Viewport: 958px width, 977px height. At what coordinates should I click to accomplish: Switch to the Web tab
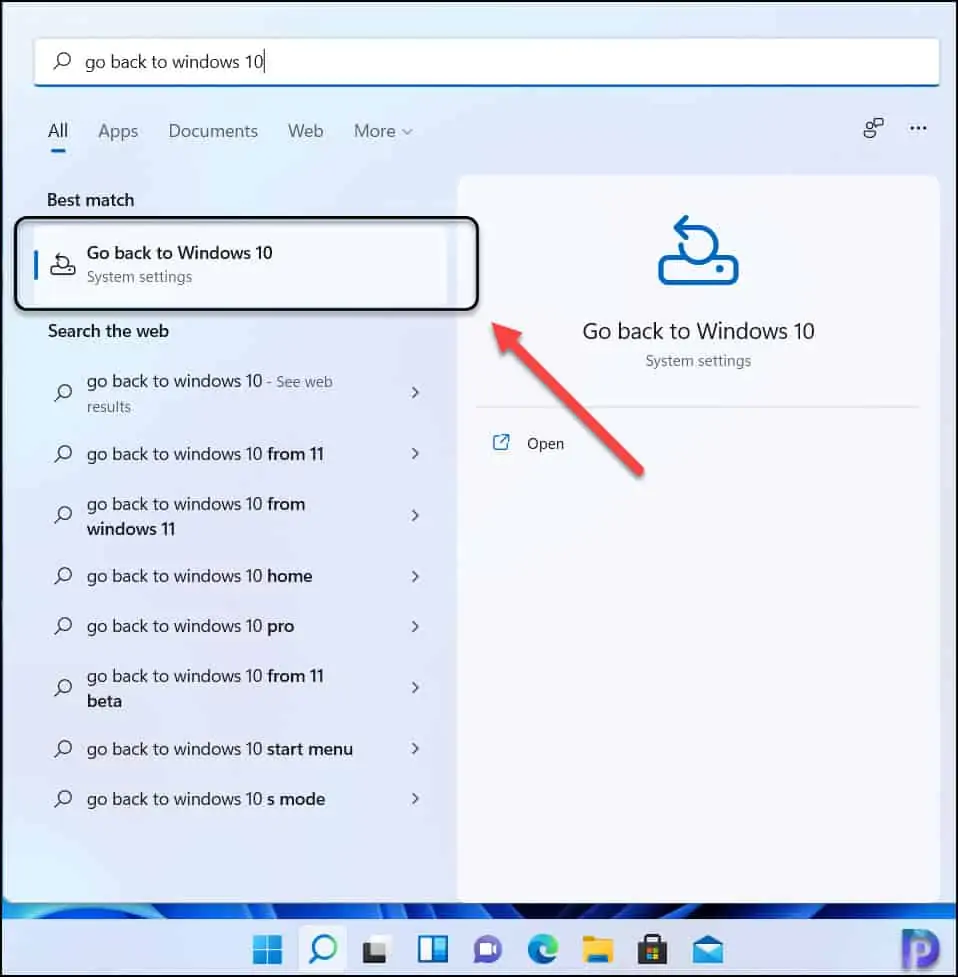coord(305,131)
